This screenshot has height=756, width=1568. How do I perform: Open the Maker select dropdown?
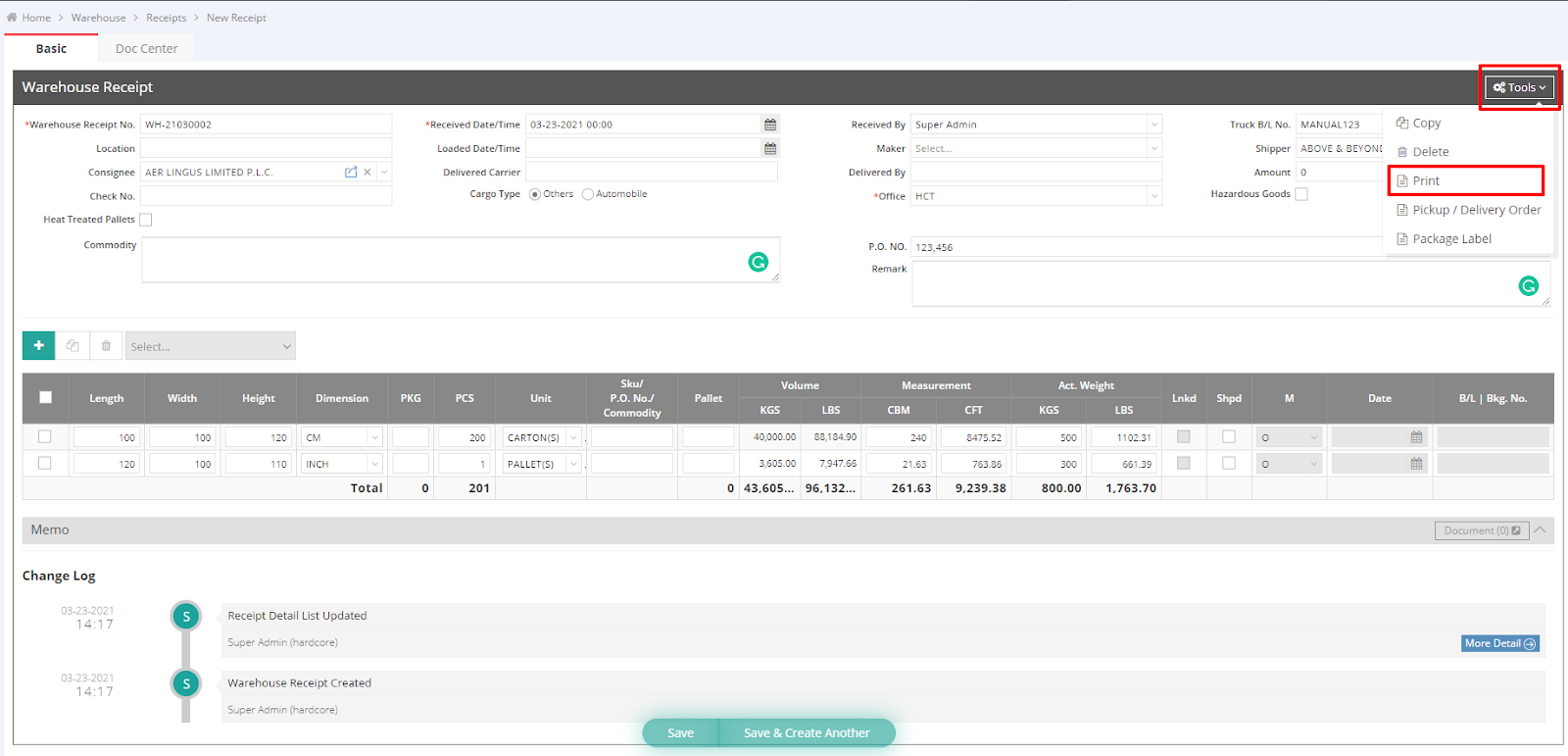[x=1153, y=148]
